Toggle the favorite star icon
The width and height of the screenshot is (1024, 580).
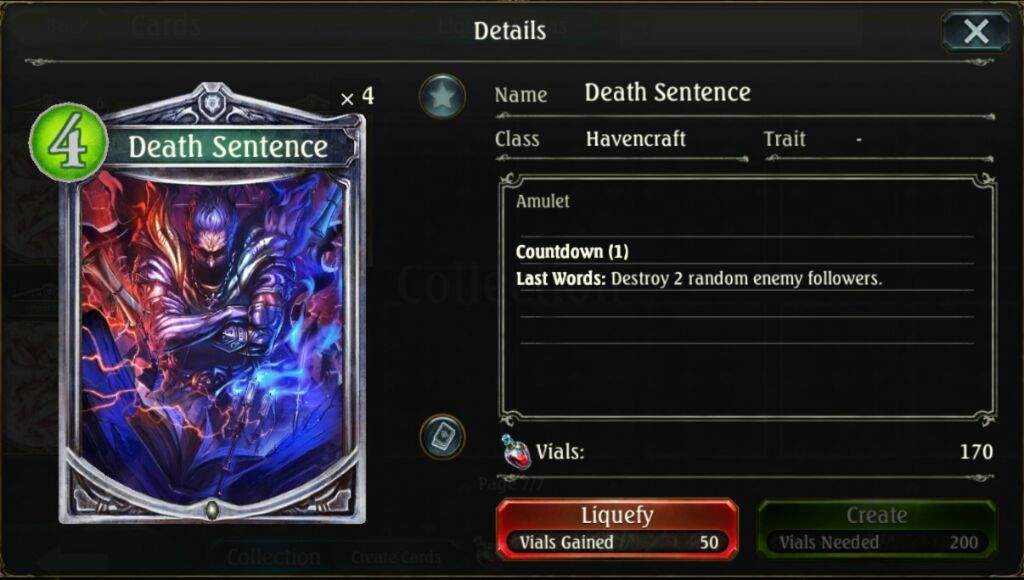coord(442,97)
